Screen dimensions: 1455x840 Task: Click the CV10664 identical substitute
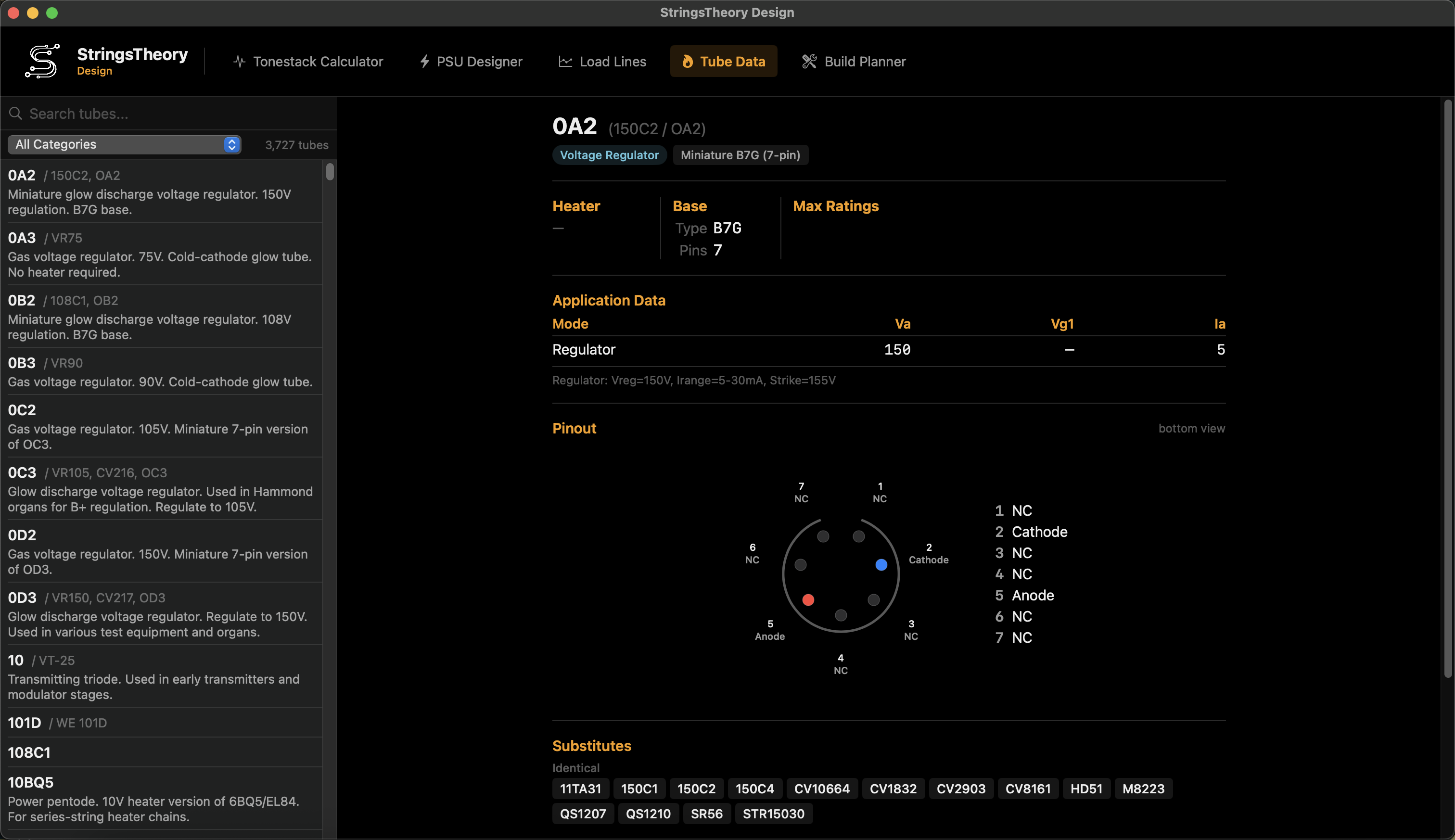822,788
